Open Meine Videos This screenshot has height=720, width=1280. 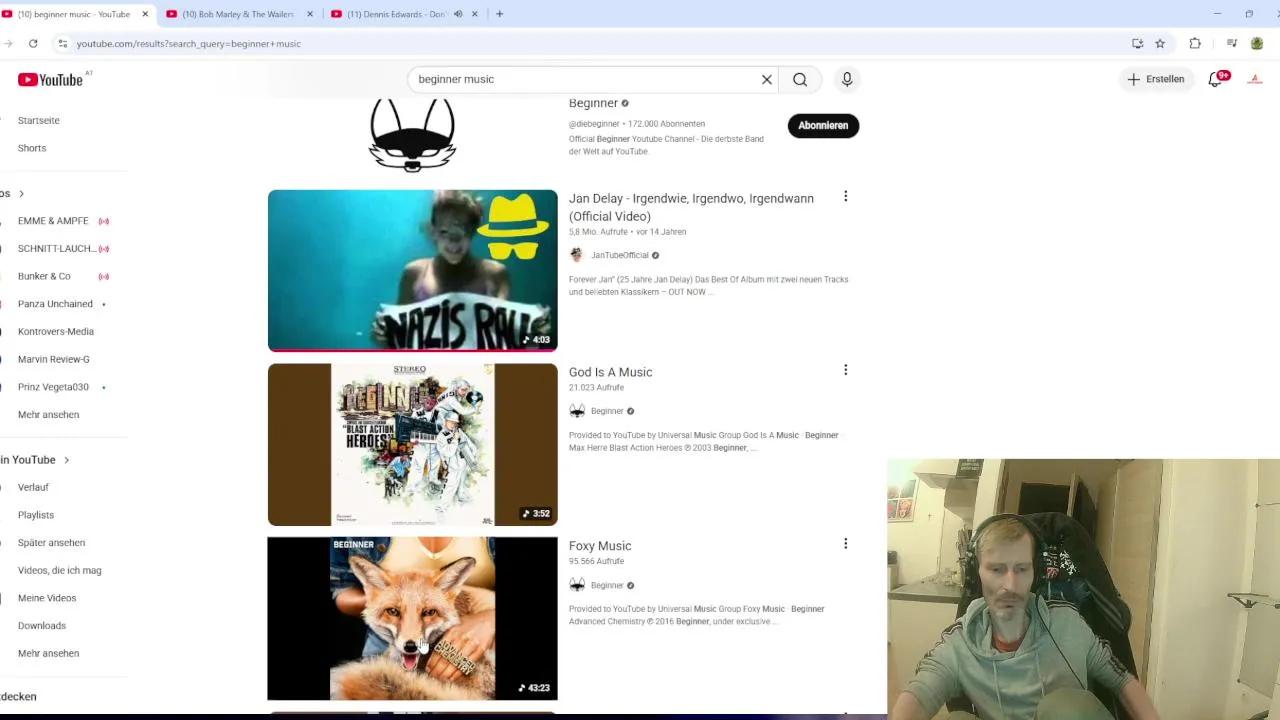point(47,598)
